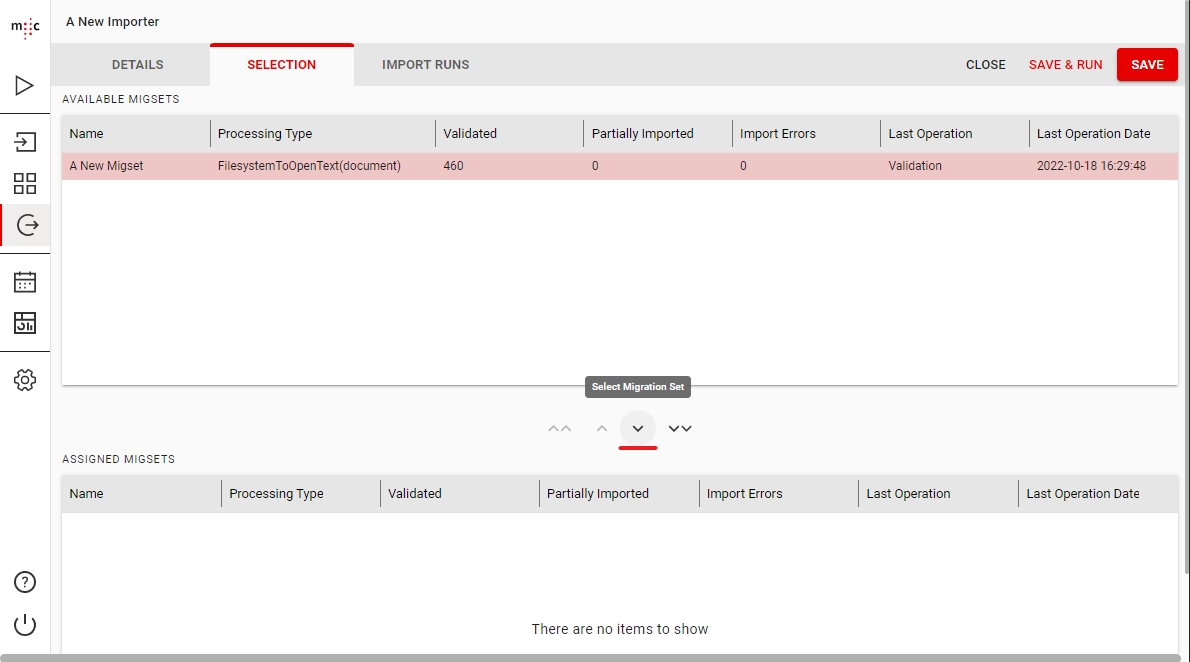Image resolution: width=1190 pixels, height=662 pixels.
Task: Open the import arrow icon in the sidebar
Action: tap(25, 142)
